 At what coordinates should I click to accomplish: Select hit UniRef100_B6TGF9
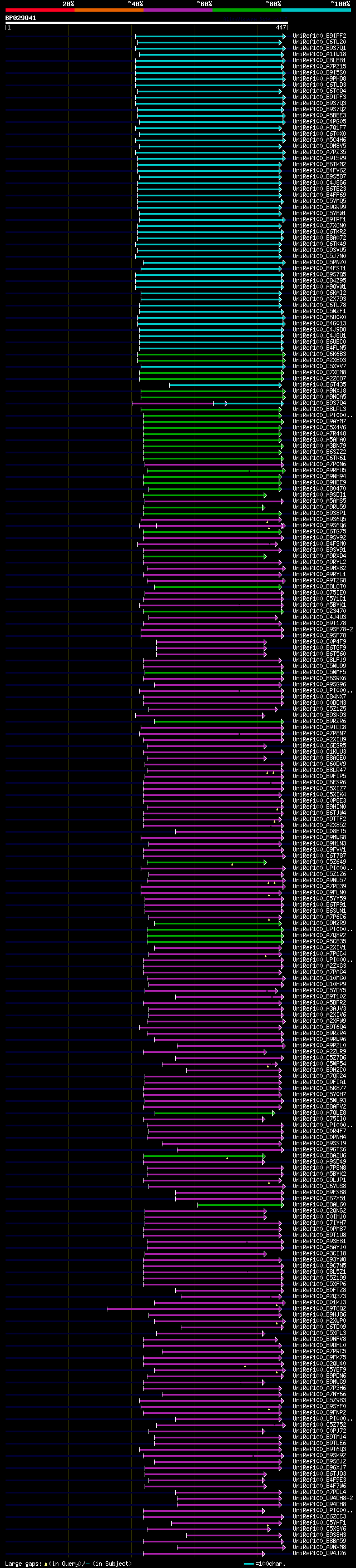[x=319, y=647]
